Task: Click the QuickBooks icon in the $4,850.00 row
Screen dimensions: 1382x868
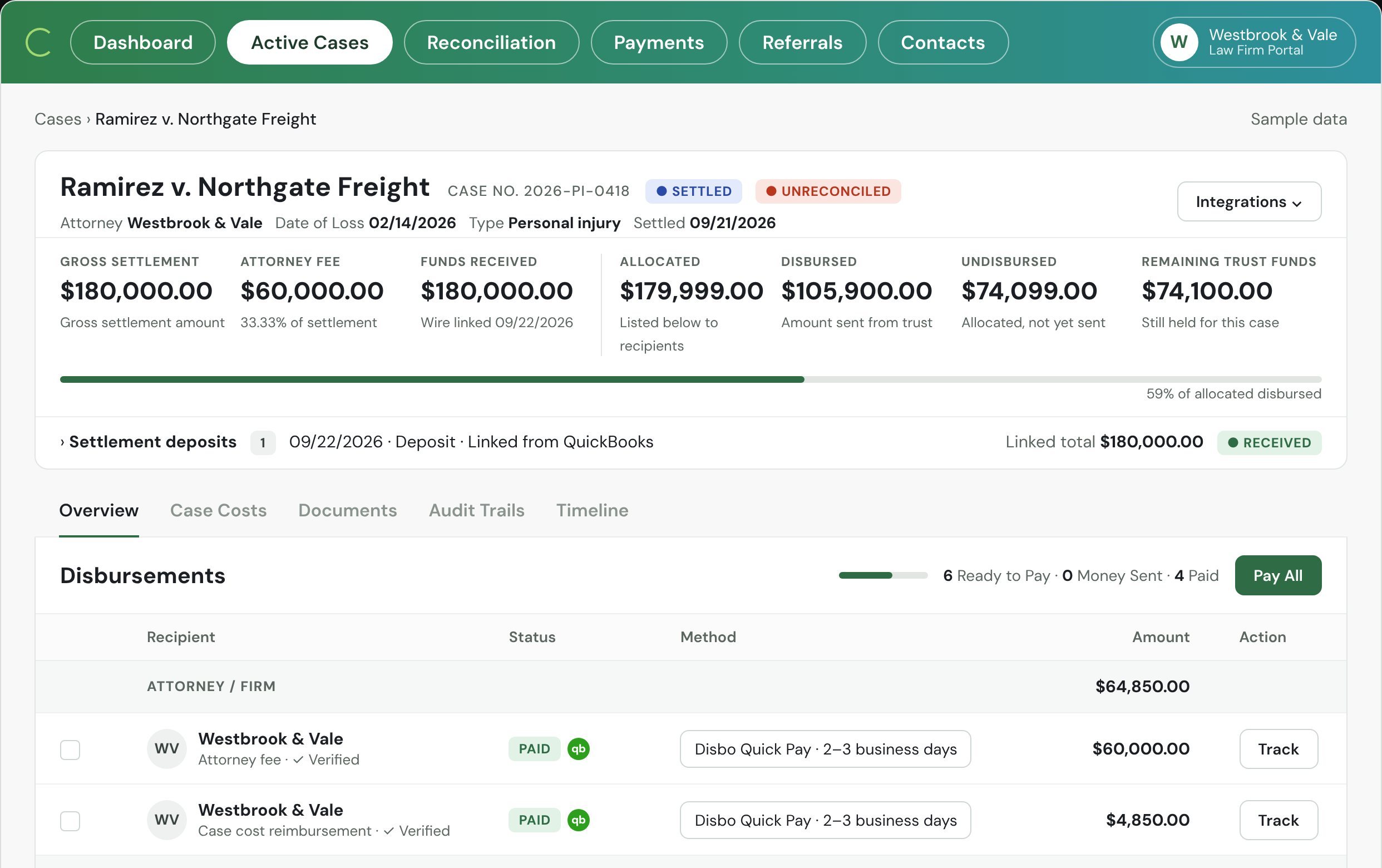Action: [578, 820]
